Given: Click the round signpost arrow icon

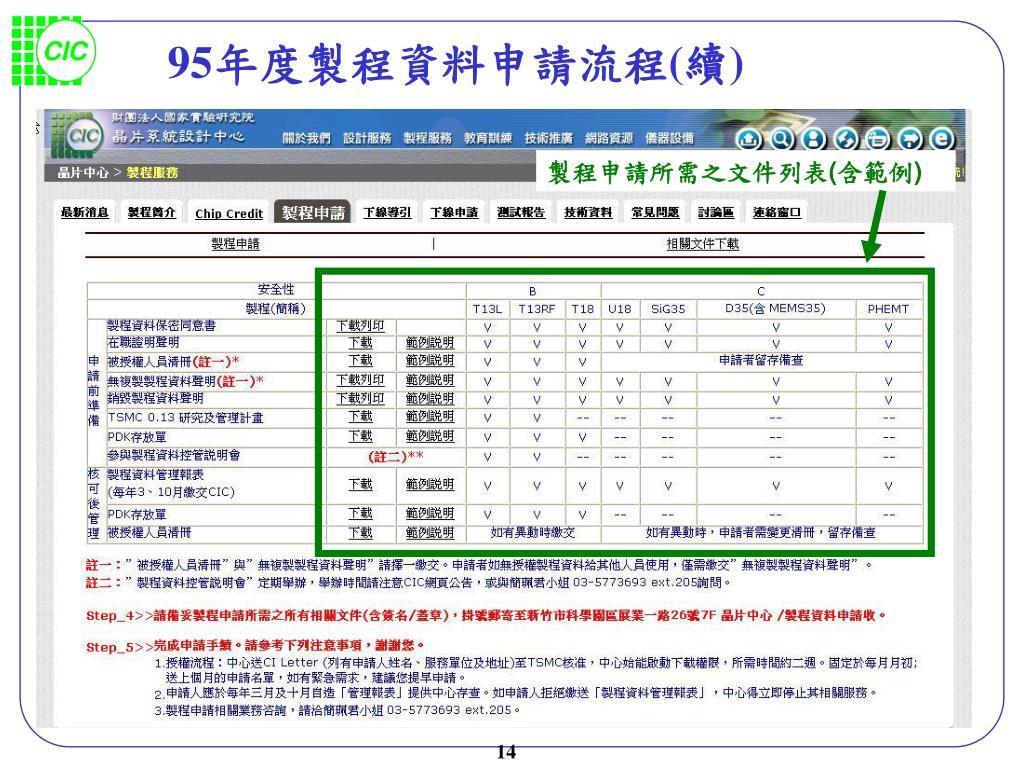Looking at the screenshot, I should point(910,138).
